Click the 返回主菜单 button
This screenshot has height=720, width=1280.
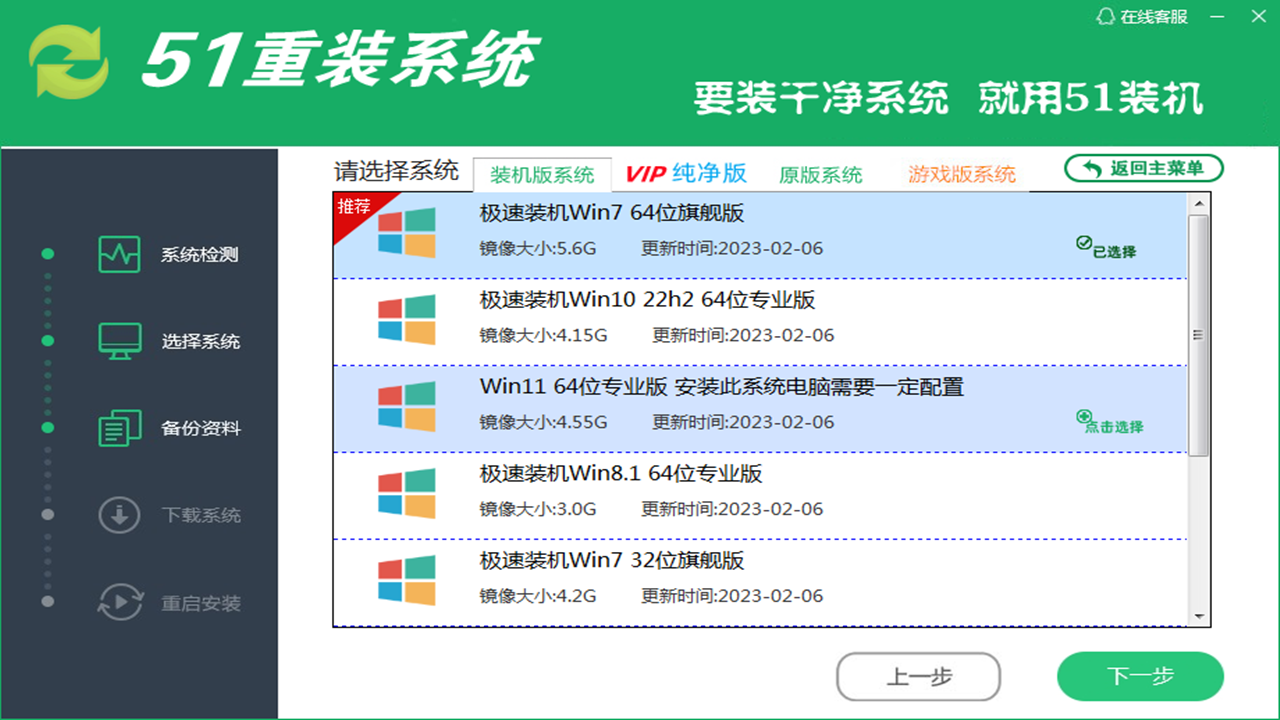coord(1143,168)
